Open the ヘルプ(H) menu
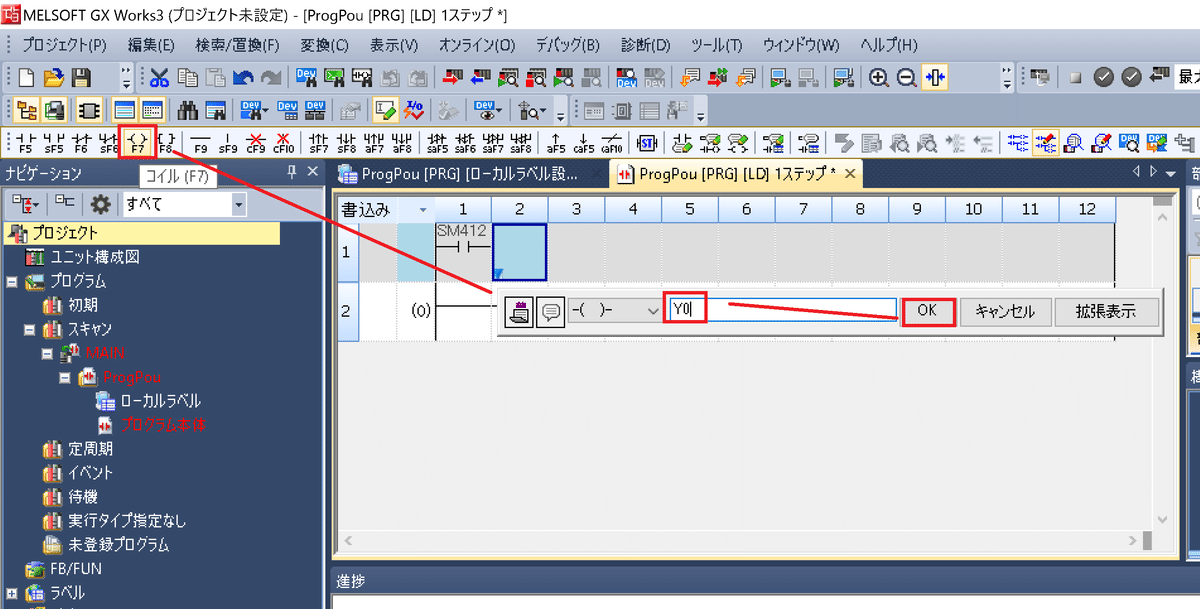Image resolution: width=1200 pixels, height=609 pixels. [x=889, y=45]
